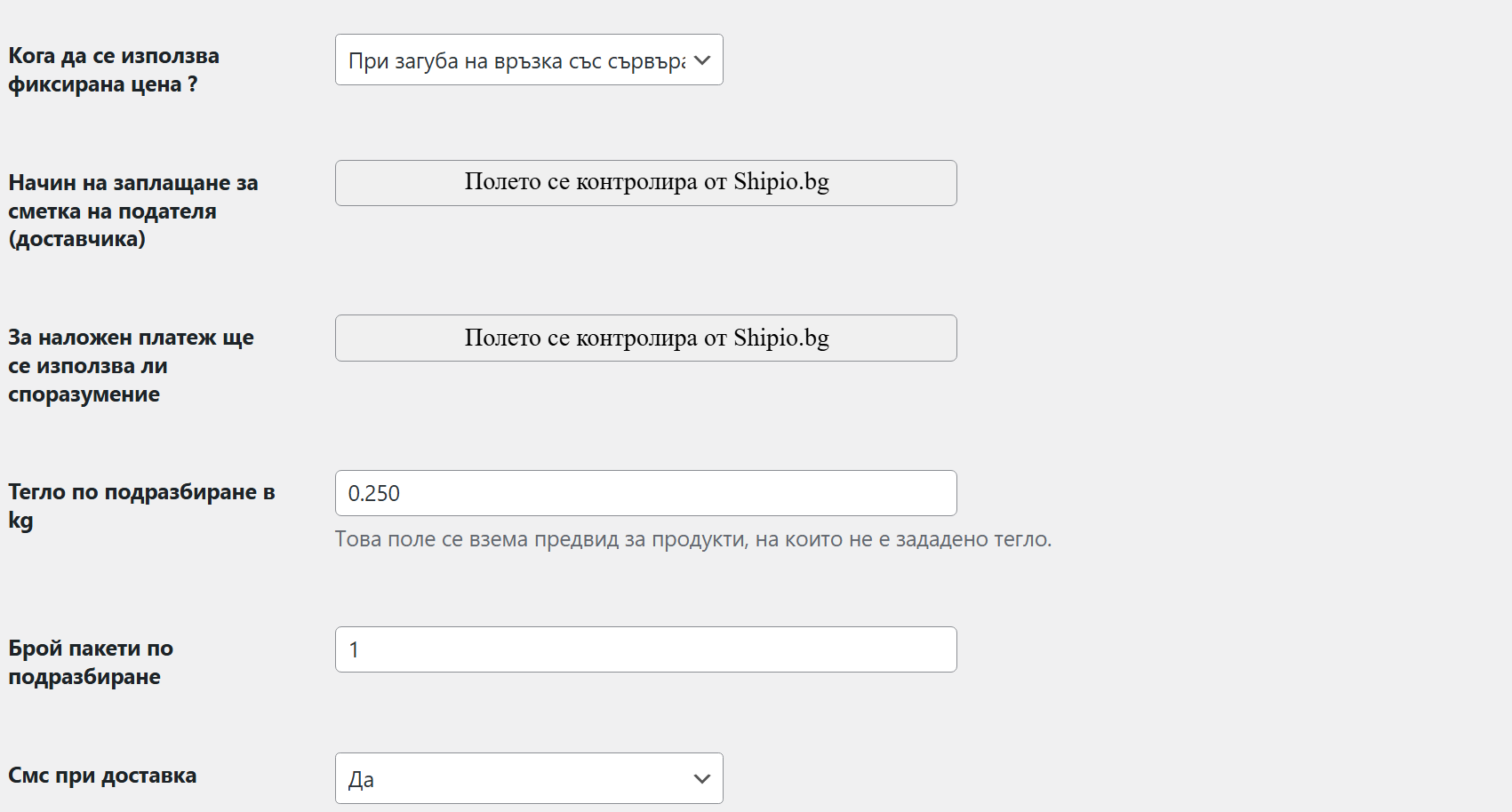Click the label 'Брой пакети по подразбиране'

click(91, 662)
